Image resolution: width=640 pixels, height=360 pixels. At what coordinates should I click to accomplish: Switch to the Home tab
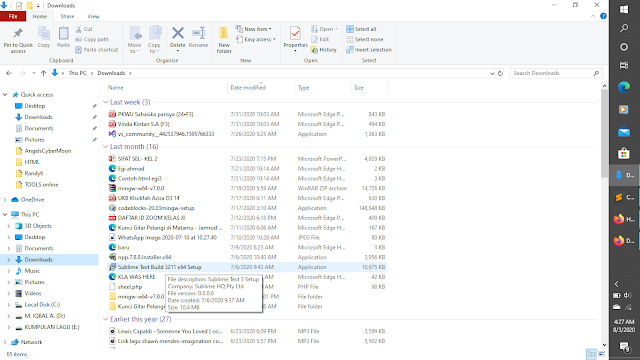click(x=40, y=16)
